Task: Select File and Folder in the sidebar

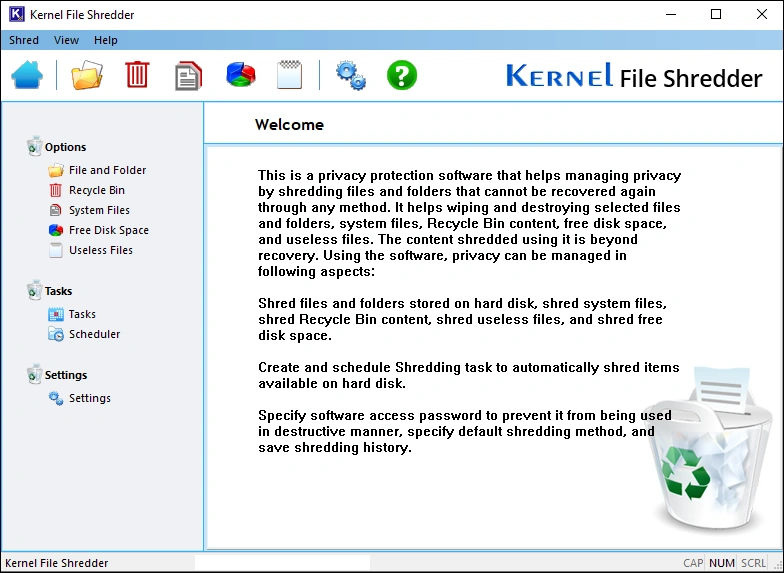Action: click(107, 170)
